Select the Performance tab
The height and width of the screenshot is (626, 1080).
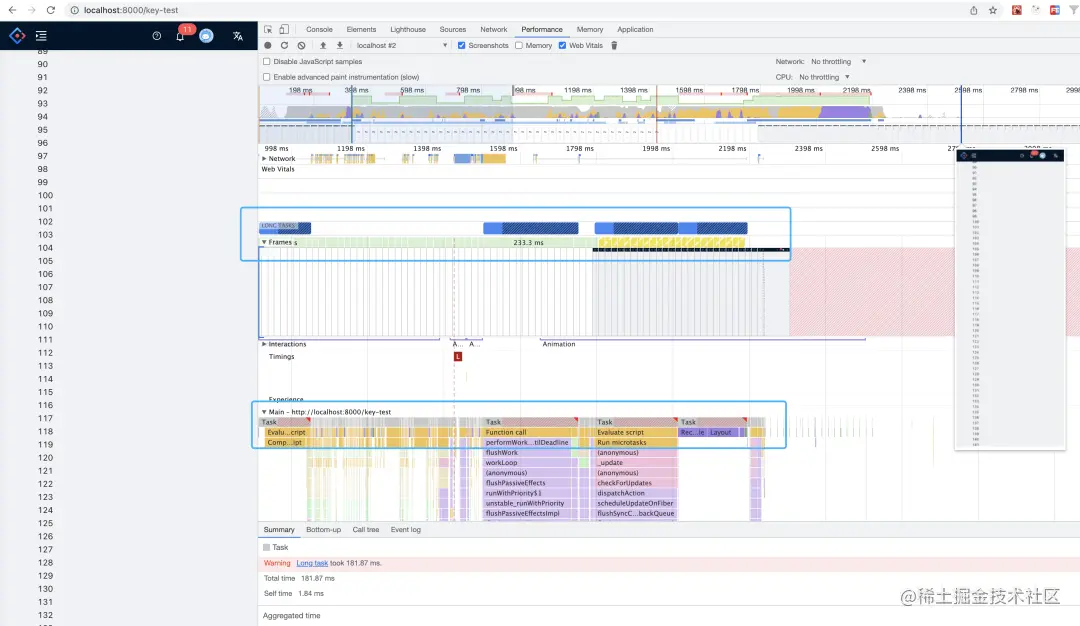[x=541, y=30]
